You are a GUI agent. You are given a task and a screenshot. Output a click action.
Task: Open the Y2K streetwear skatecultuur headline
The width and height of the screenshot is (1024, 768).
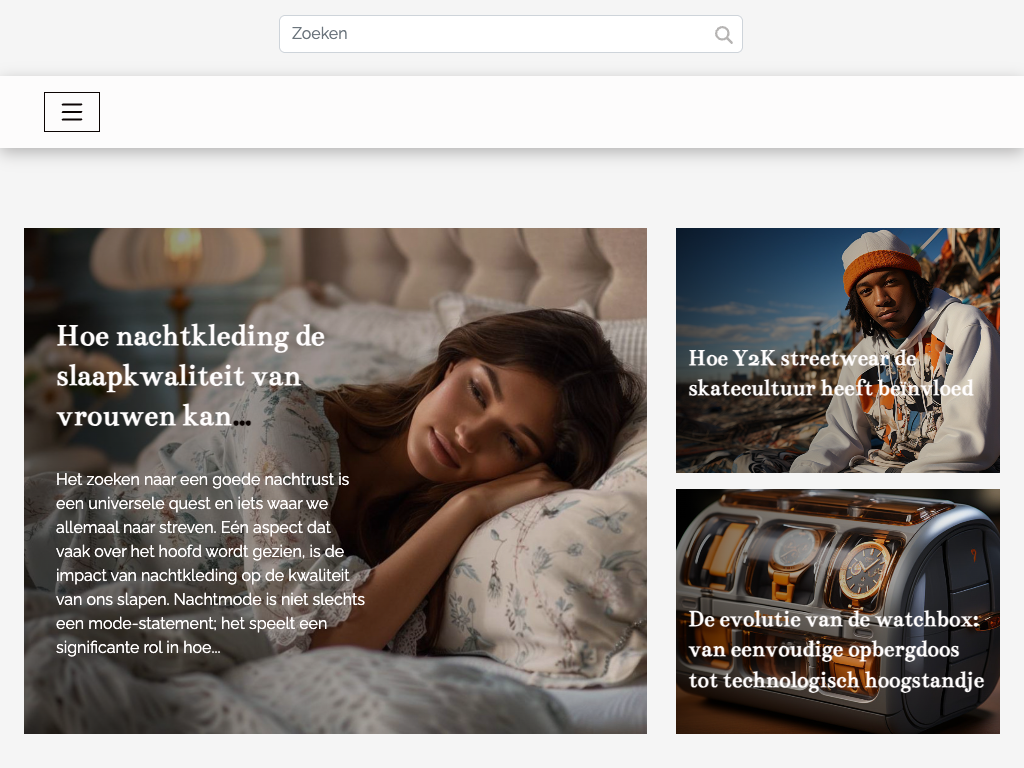[x=830, y=373]
